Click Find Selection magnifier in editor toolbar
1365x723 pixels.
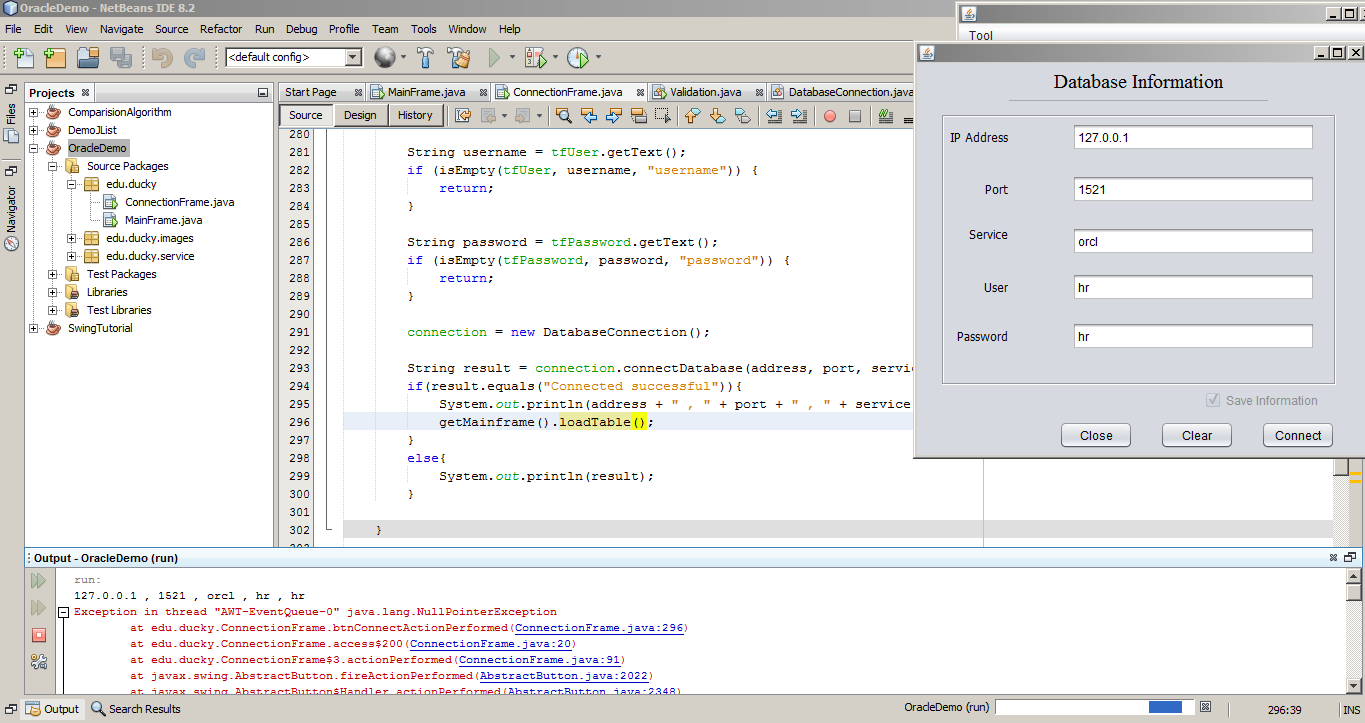564,116
